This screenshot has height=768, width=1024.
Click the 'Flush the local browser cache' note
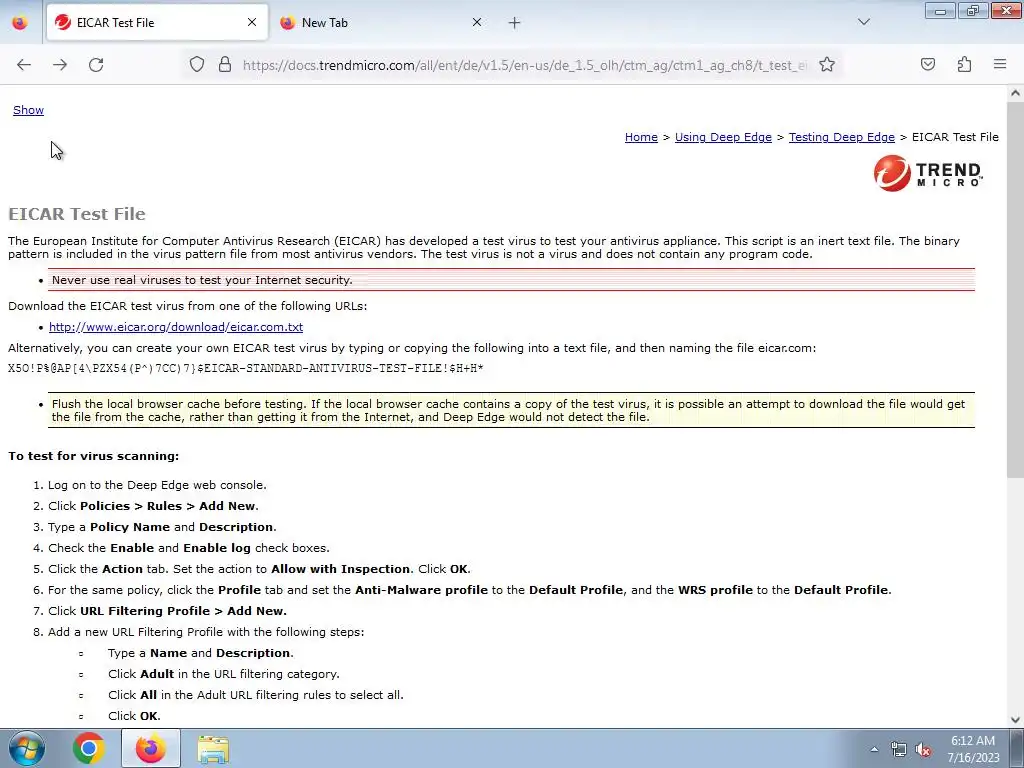click(x=508, y=410)
